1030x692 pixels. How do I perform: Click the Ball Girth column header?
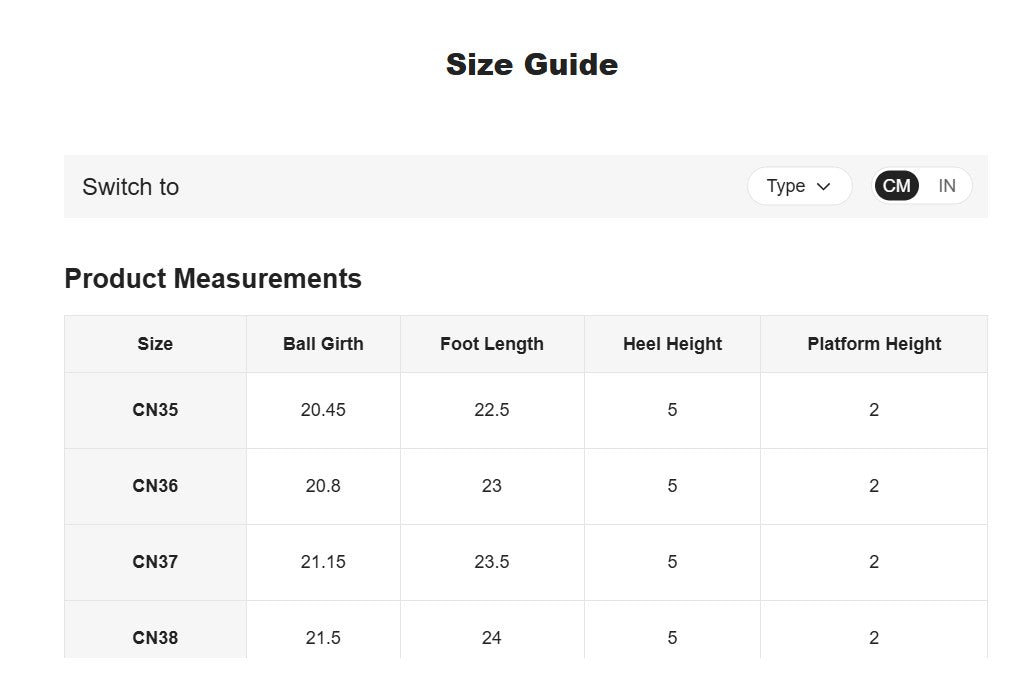323,344
